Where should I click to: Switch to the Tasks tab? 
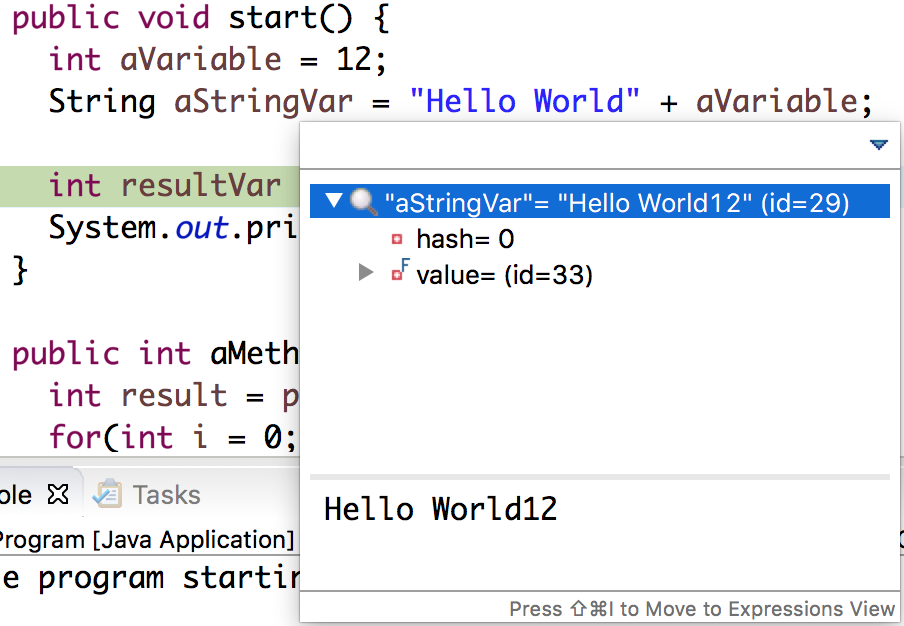166,495
